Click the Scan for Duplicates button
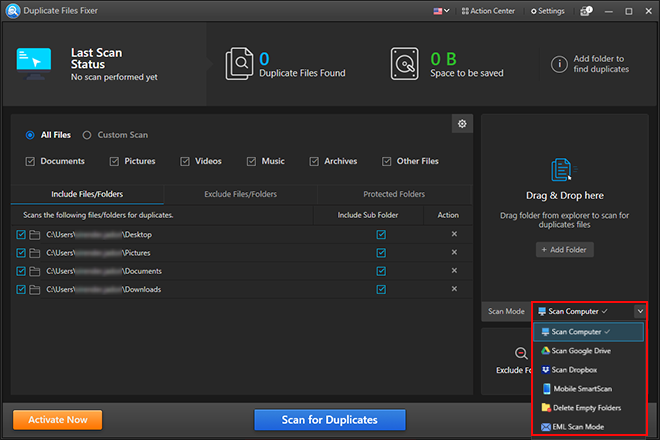This screenshot has width=660, height=440. [329, 420]
